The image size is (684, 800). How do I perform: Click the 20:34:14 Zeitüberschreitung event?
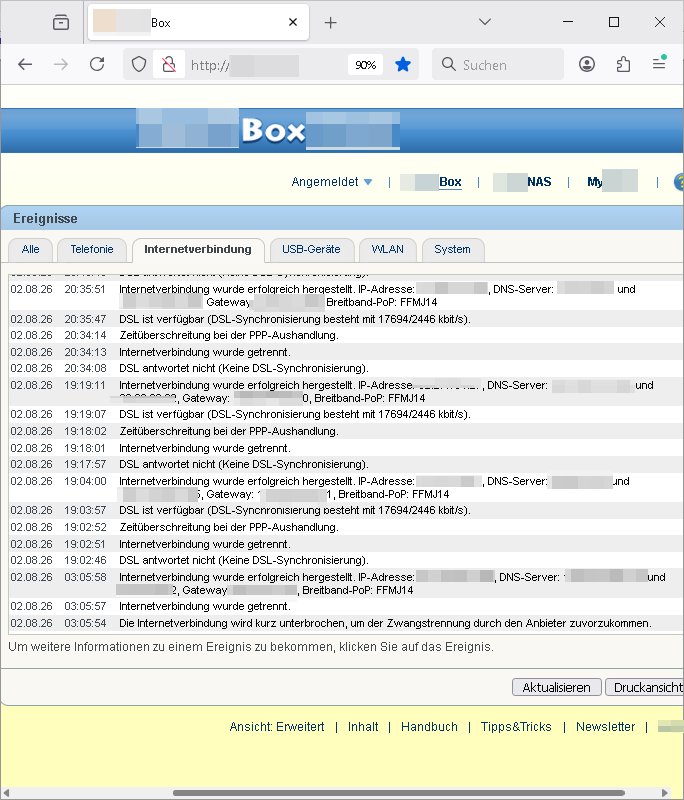point(345,336)
